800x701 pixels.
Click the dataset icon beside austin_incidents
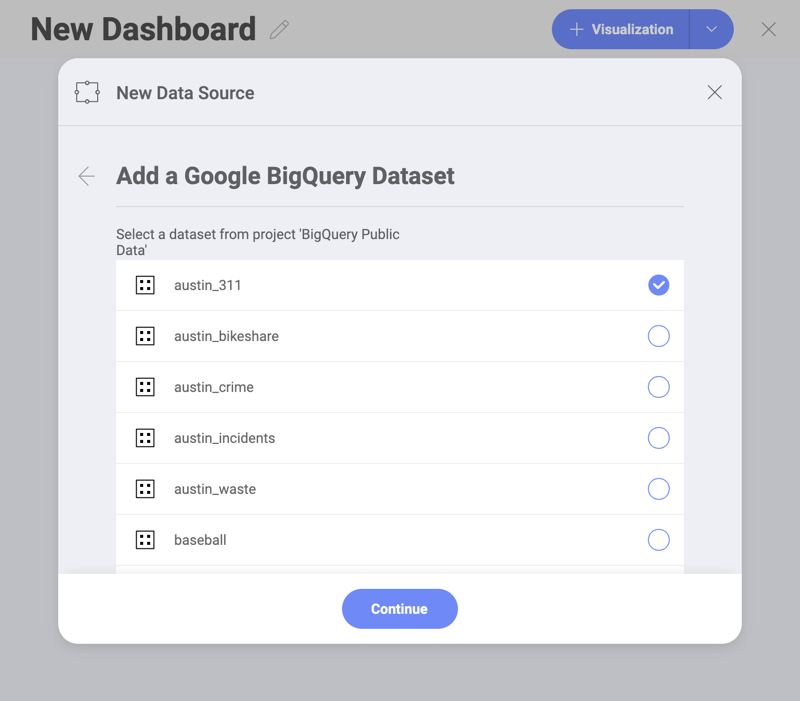pos(145,438)
